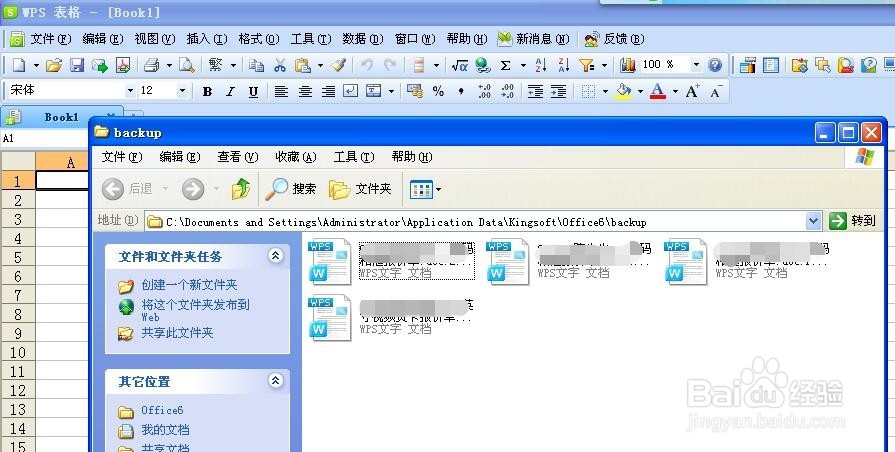This screenshot has width=895, height=452.
Task: Select the WPS document in second row
Action: [x=391, y=317]
